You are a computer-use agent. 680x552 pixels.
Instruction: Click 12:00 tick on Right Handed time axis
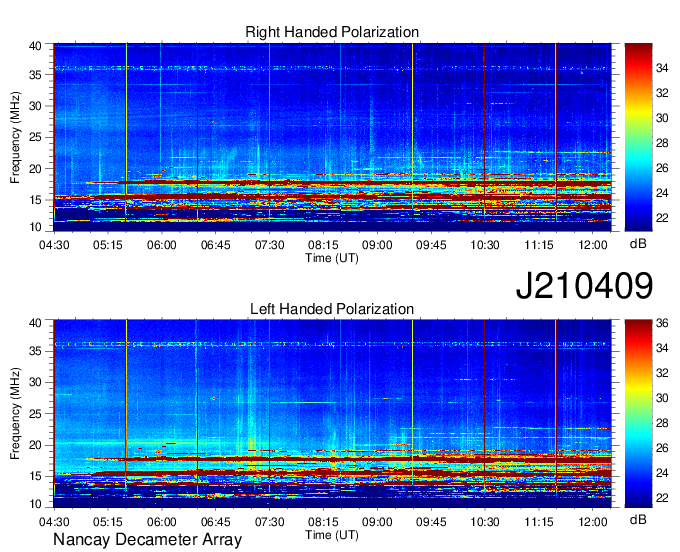[x=593, y=245]
